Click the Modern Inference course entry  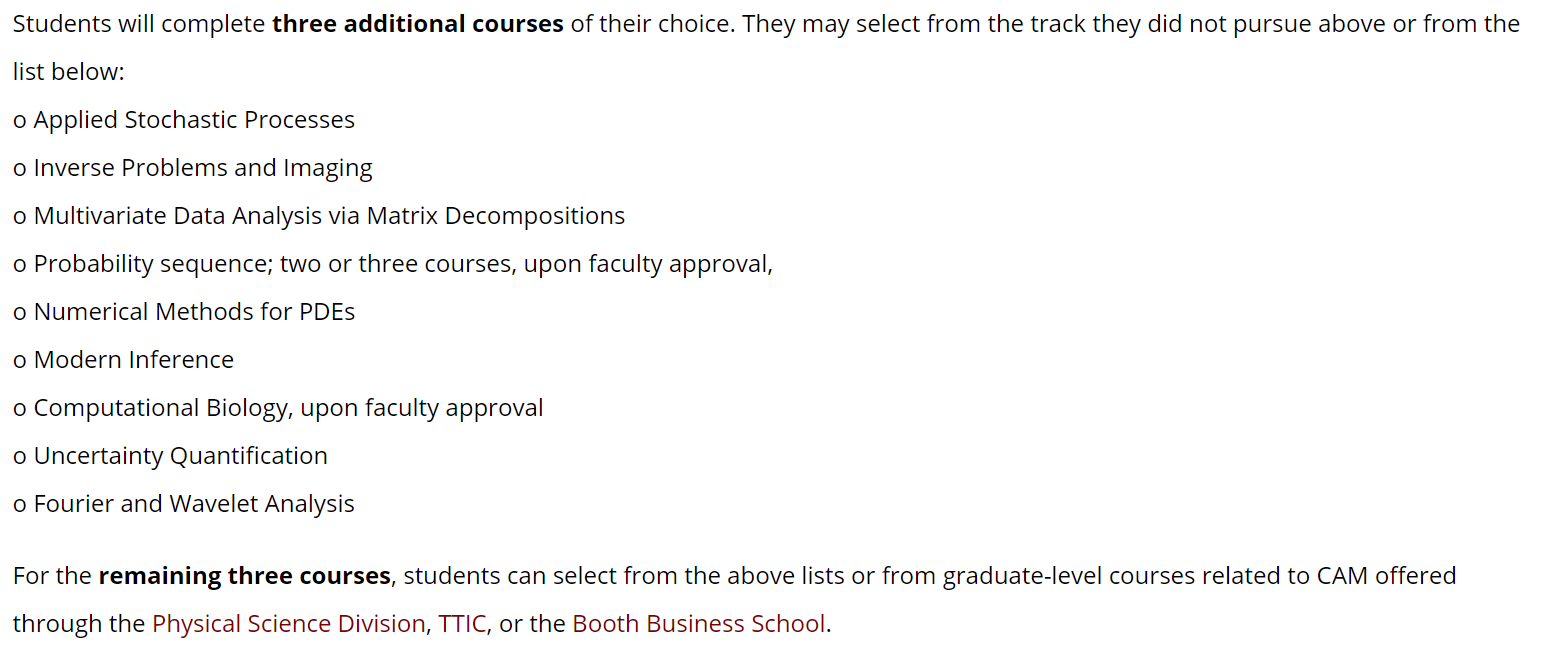[123, 360]
